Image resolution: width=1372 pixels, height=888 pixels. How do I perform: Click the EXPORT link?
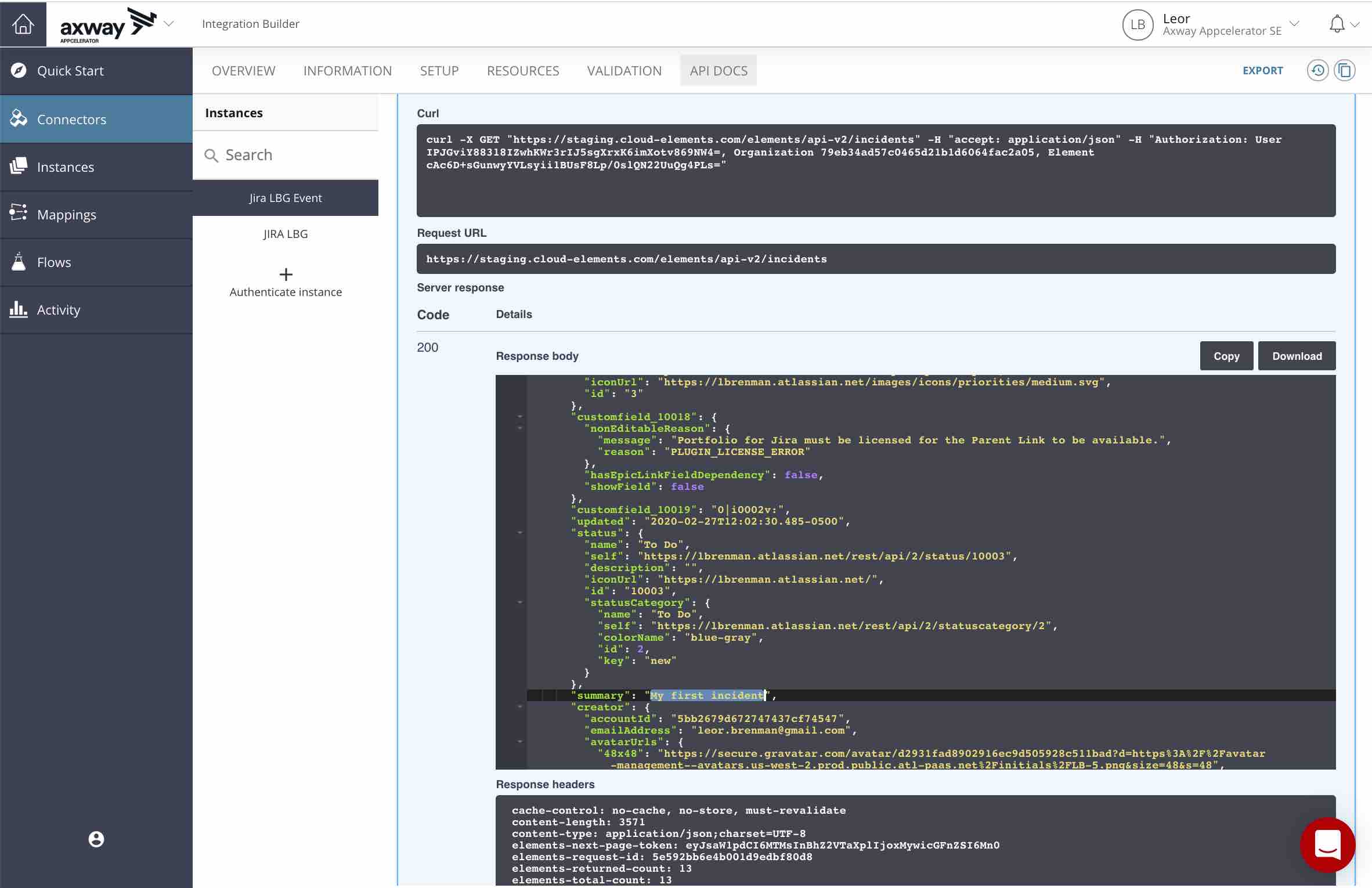(x=1263, y=71)
